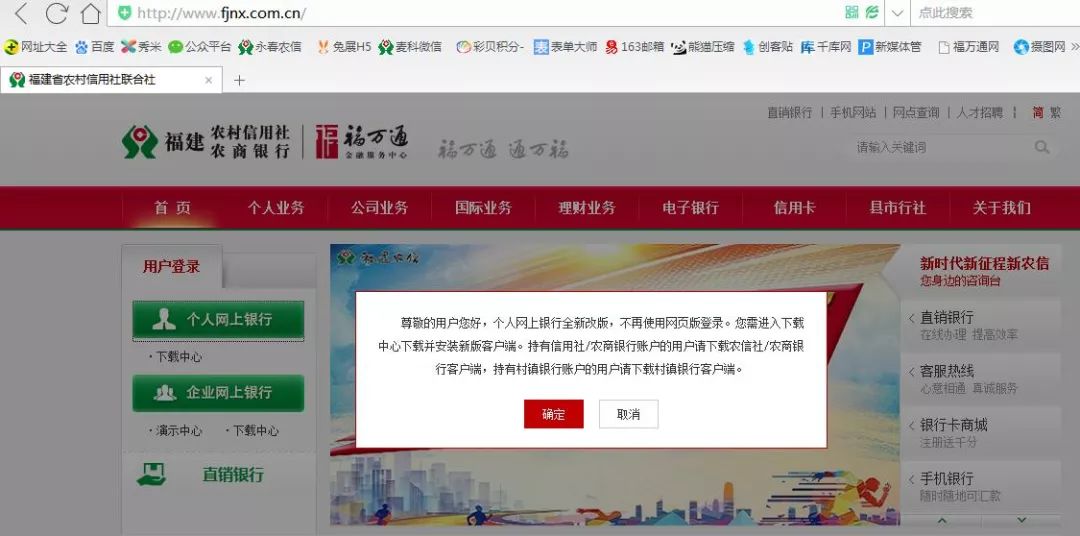Open 直销银行 in the left login panel
This screenshot has width=1080, height=536.
coord(232,475)
